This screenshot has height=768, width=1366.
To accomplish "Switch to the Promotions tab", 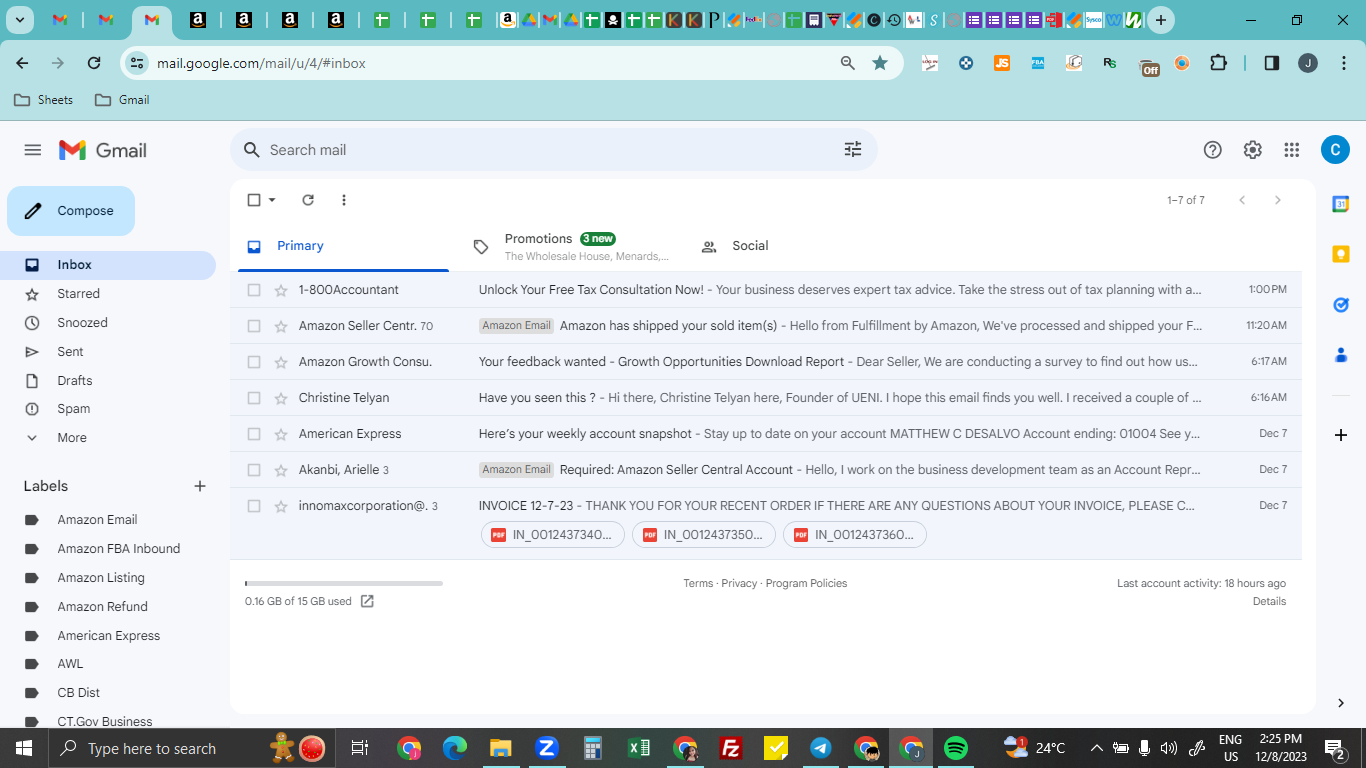I will click(x=572, y=246).
